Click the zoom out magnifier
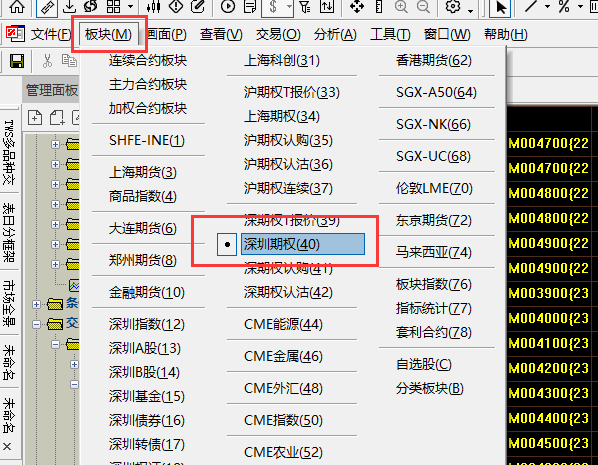 [423, 7]
